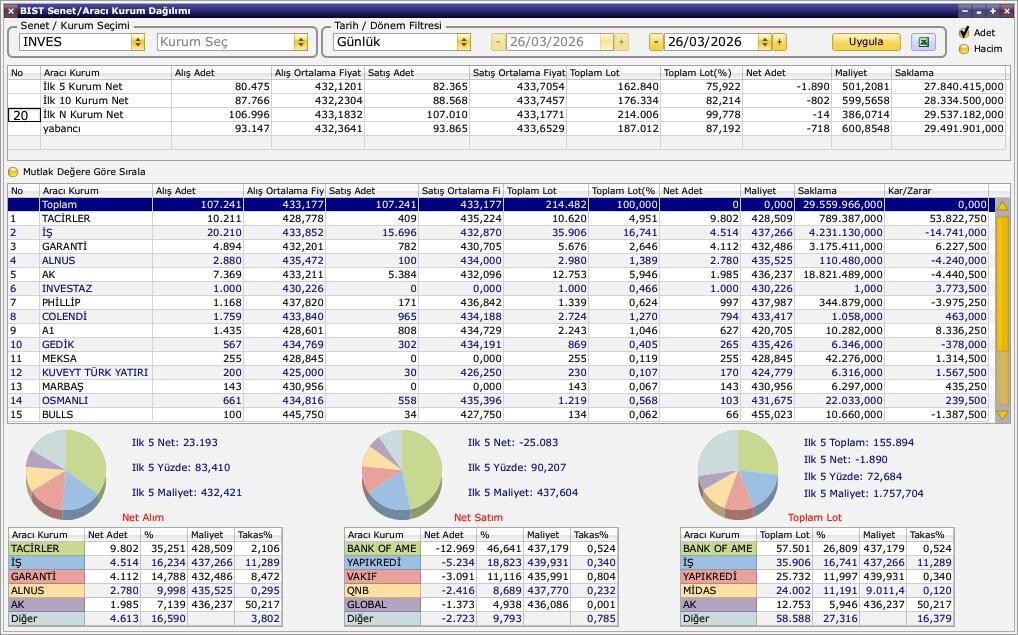The height and width of the screenshot is (635, 1018).
Task: Select the Hacim radio option
Action: point(964,48)
